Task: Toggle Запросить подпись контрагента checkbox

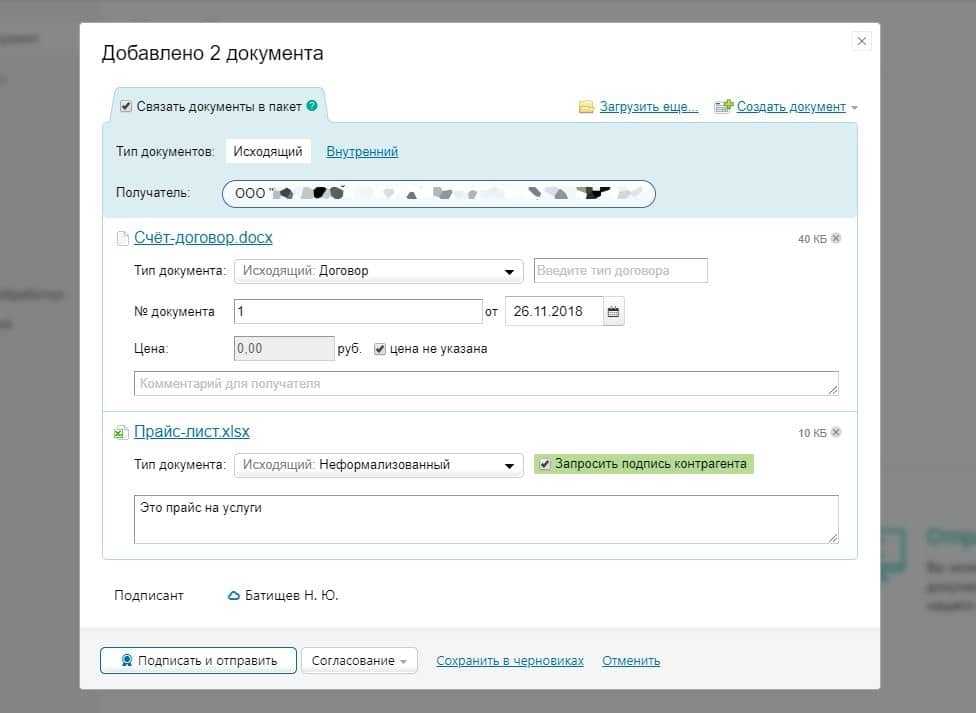Action: tap(544, 464)
